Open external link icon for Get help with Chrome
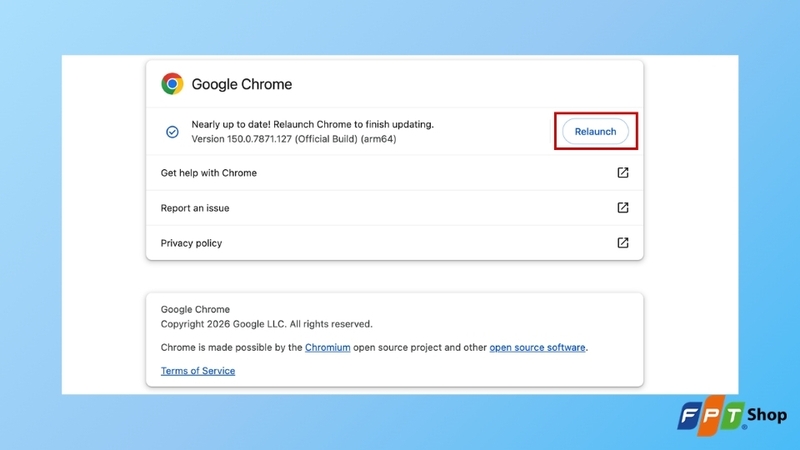This screenshot has width=800, height=450. [622, 172]
